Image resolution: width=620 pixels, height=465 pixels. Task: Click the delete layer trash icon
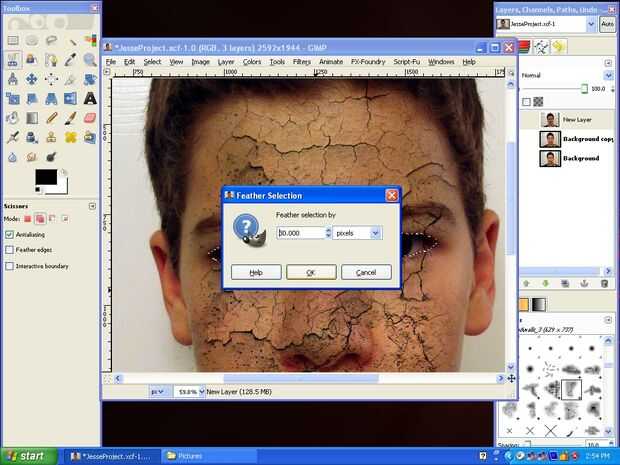605,283
